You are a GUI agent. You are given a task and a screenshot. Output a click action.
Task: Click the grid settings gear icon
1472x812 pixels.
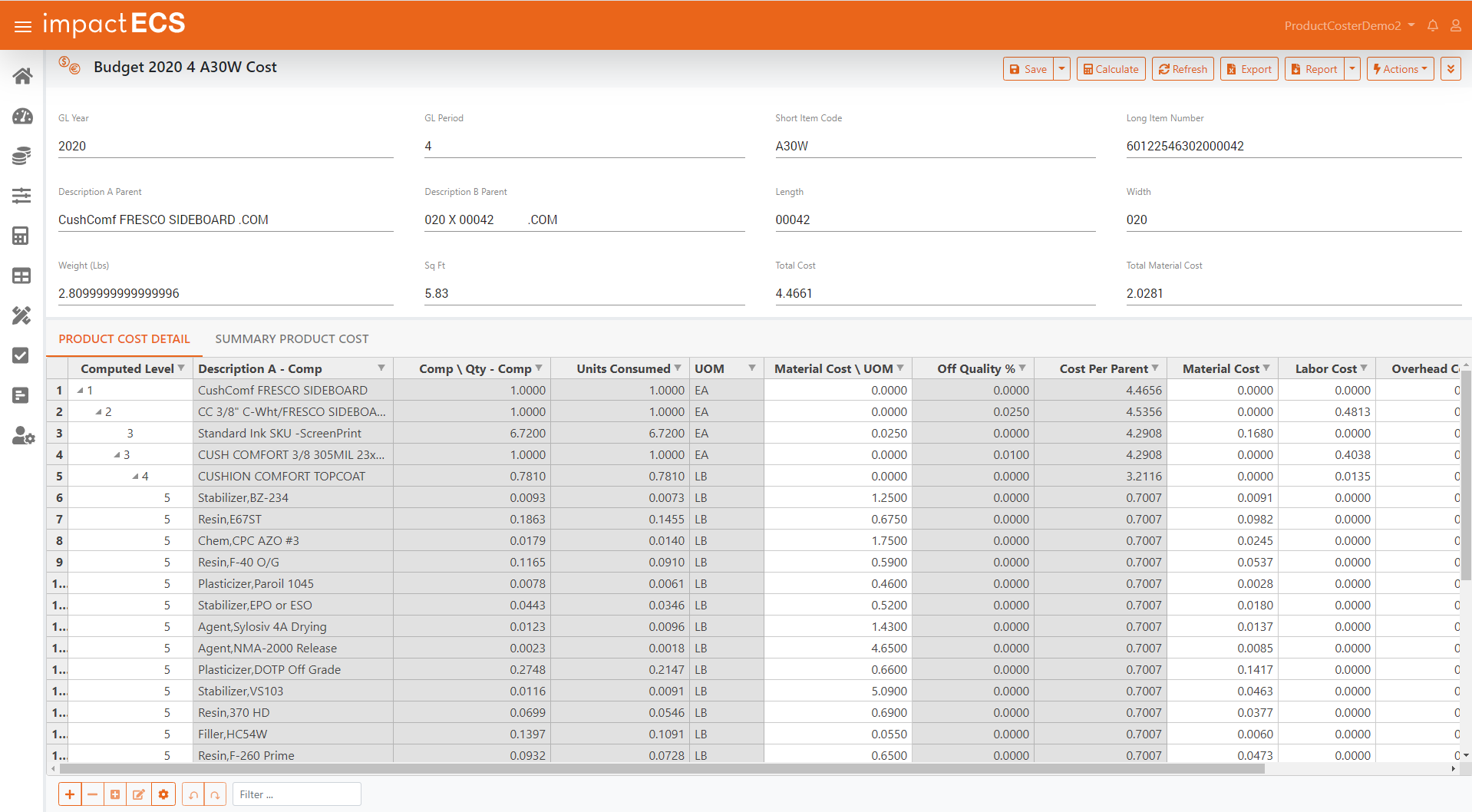coord(163,794)
